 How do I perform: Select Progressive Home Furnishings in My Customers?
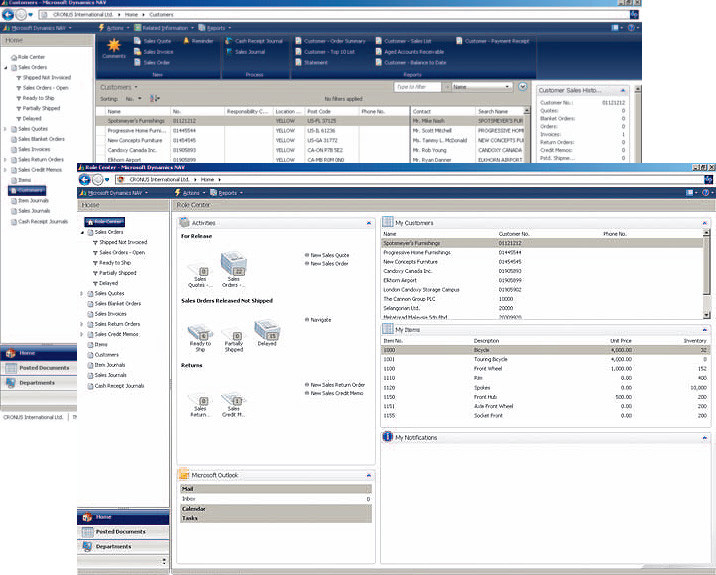pyautogui.click(x=542, y=253)
